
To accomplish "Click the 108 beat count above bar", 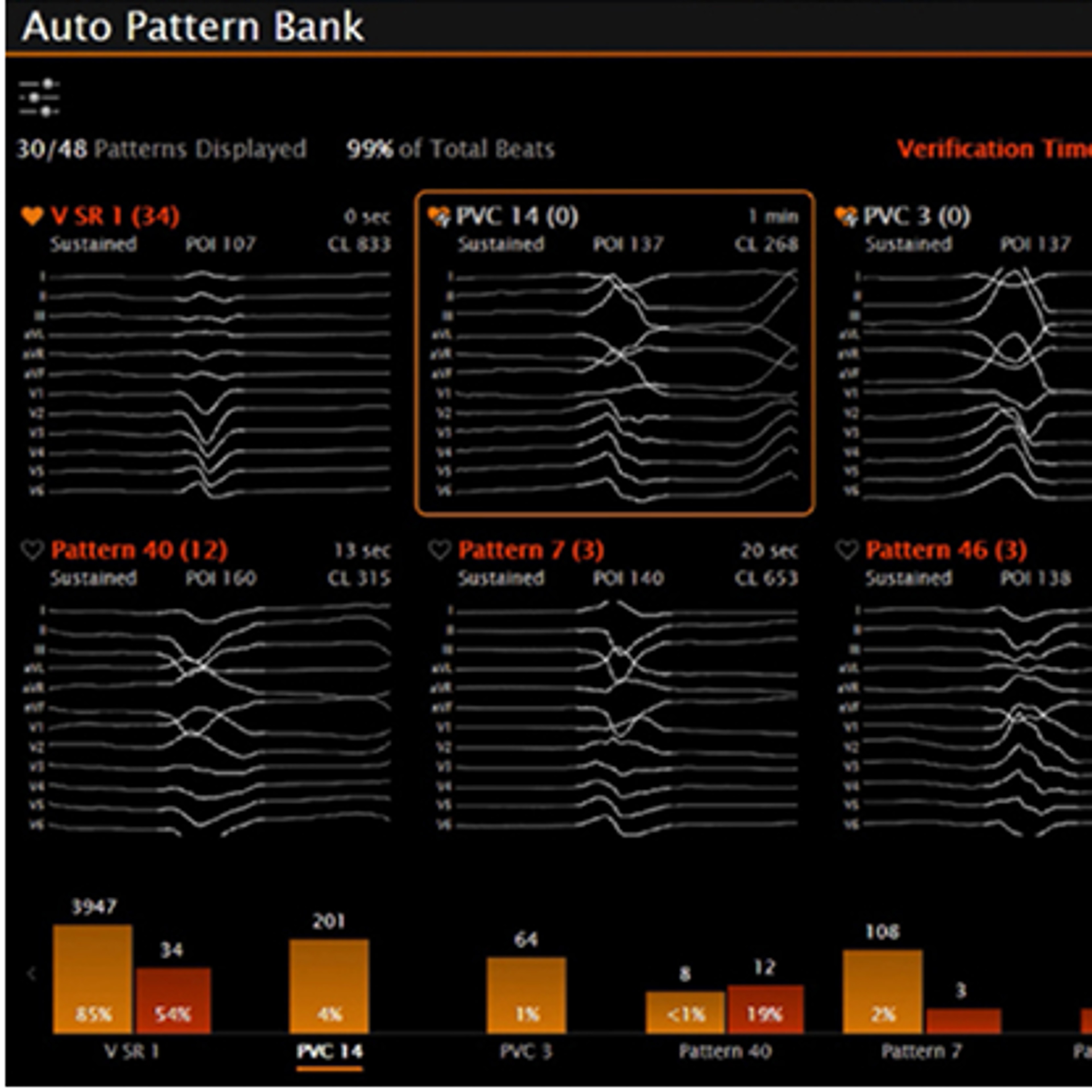I will point(882,932).
